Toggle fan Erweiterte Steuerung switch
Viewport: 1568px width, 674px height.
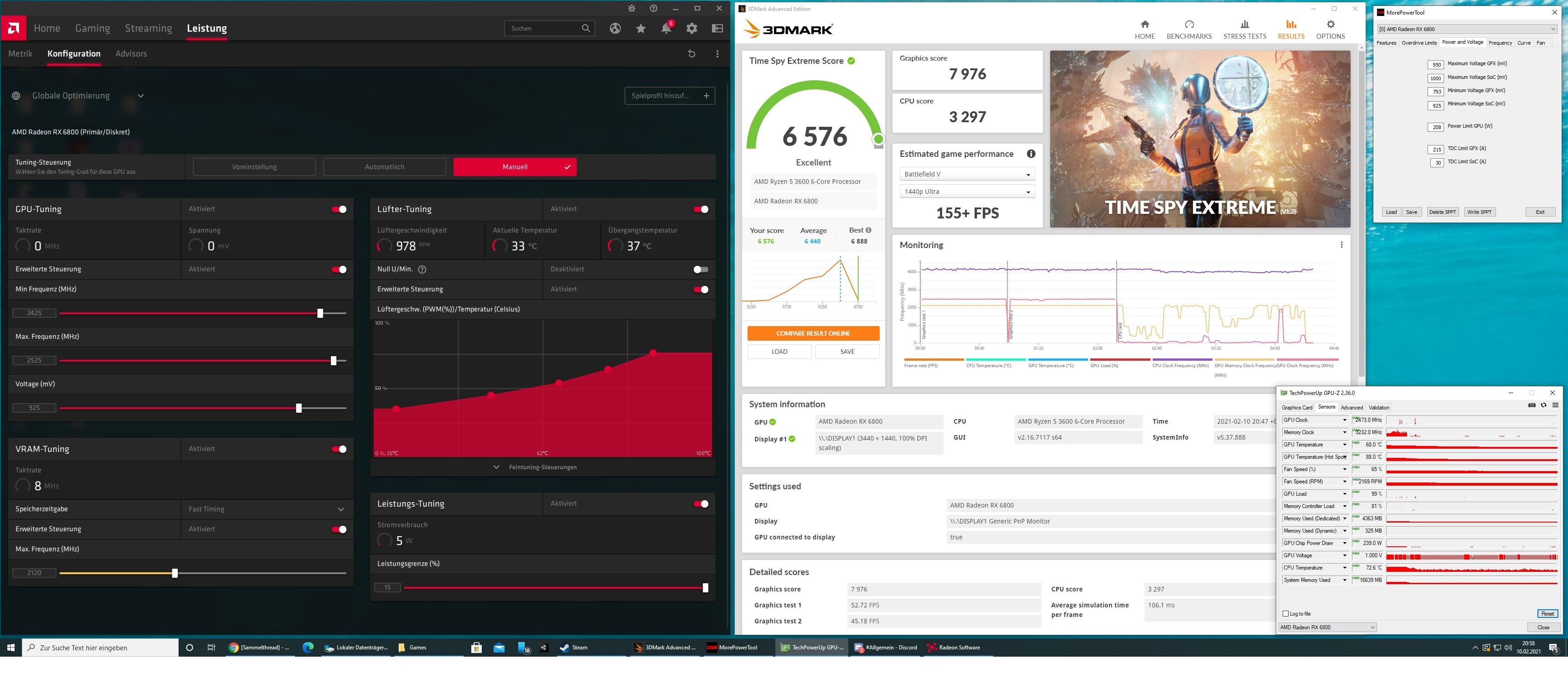point(701,289)
